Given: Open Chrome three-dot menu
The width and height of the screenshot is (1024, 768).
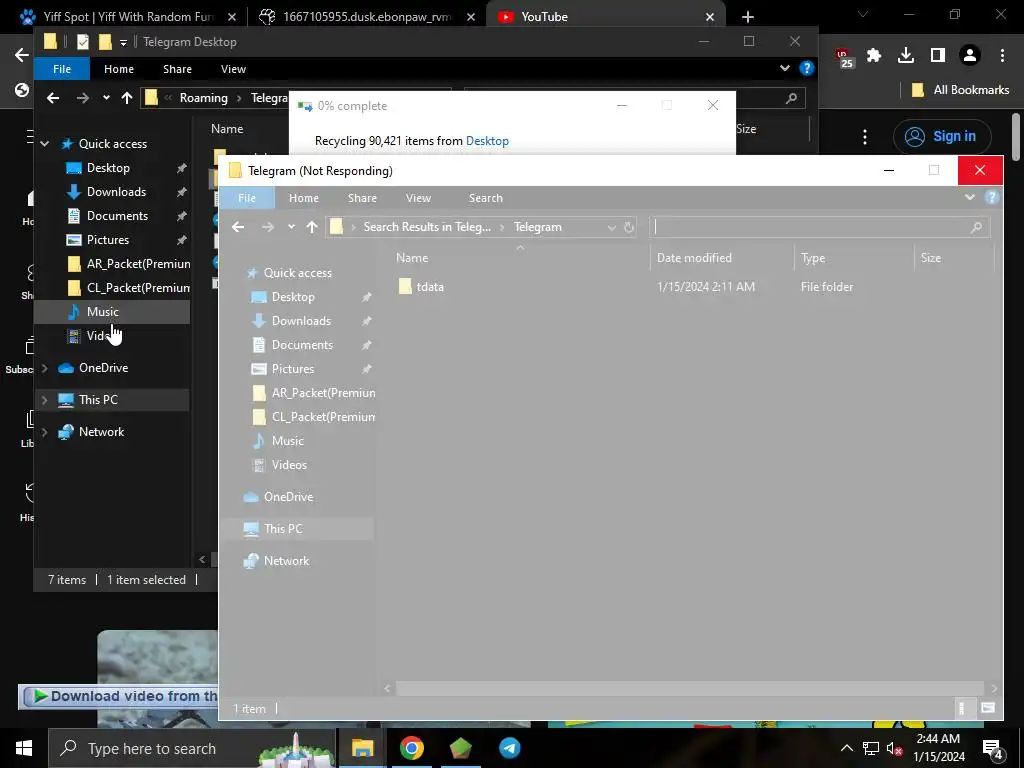Looking at the screenshot, I should (x=1002, y=56).
